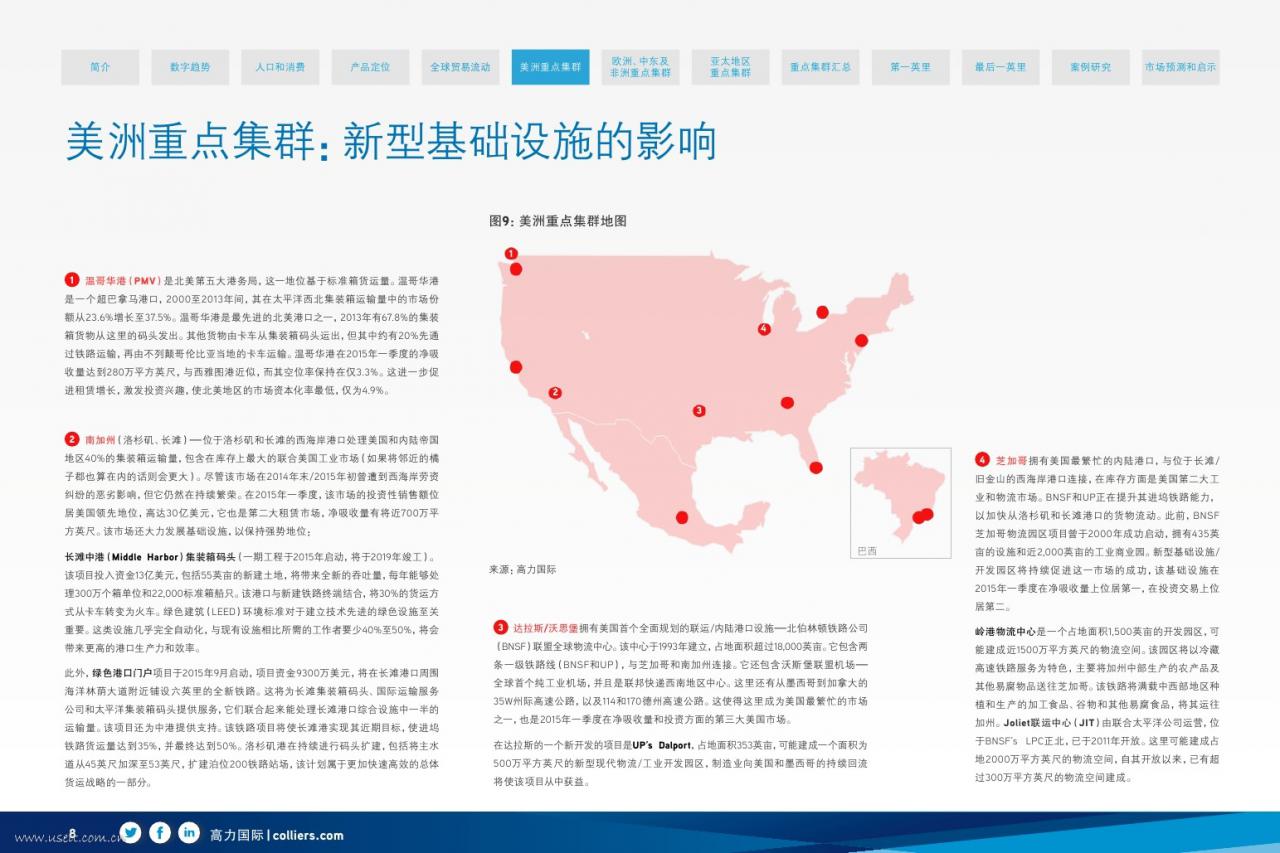
Task: Open the LinkedIn icon in the footer
Action: click(x=189, y=832)
